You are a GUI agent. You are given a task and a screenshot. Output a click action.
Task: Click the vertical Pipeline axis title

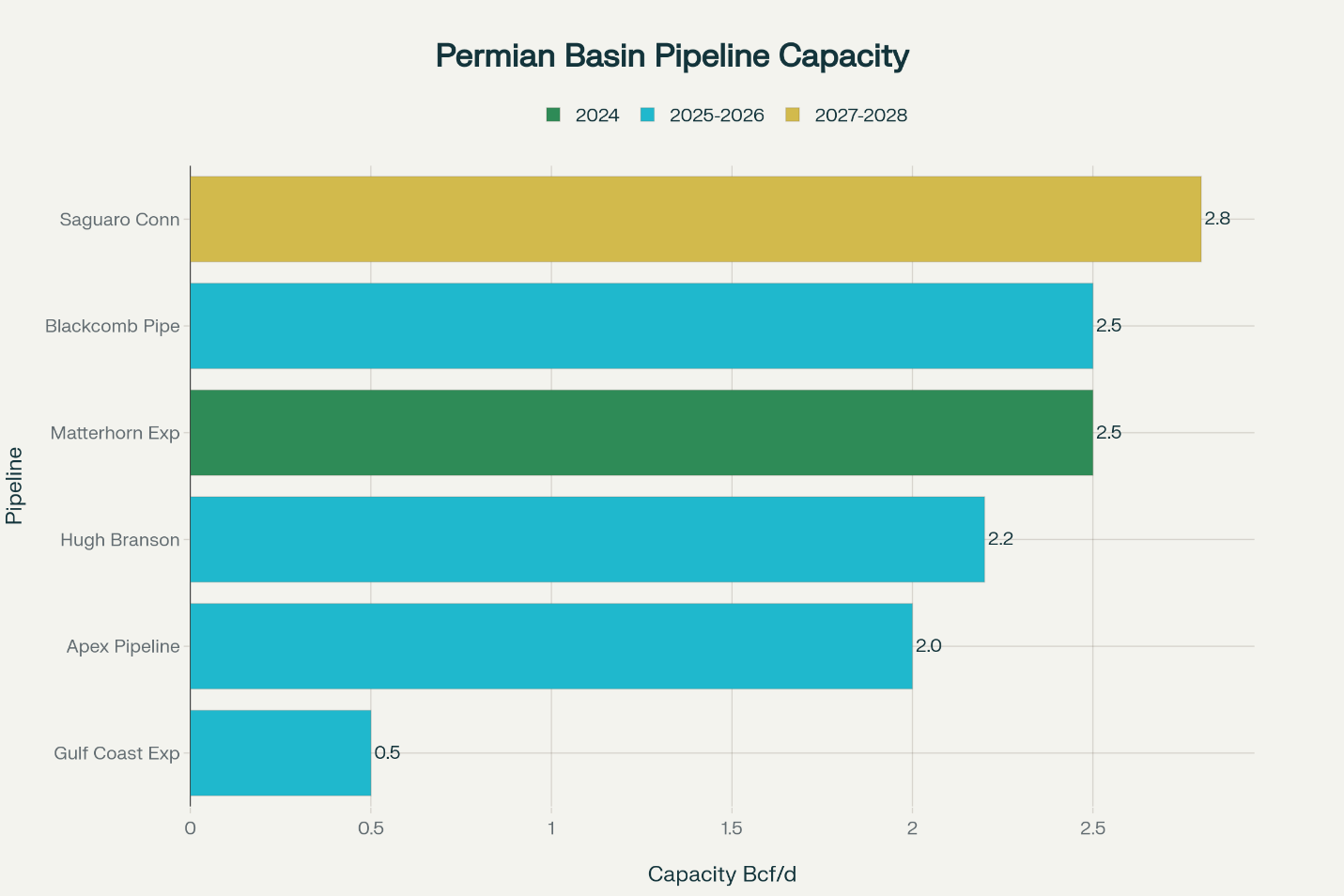pyautogui.click(x=14, y=486)
